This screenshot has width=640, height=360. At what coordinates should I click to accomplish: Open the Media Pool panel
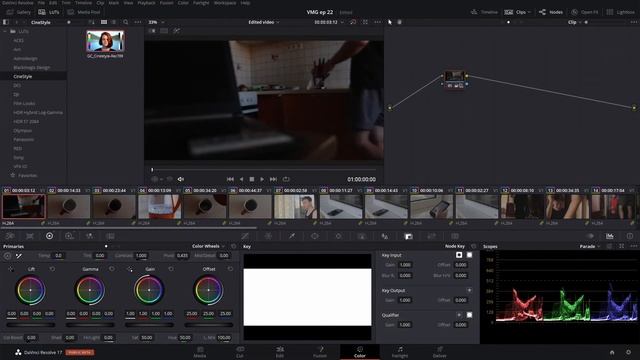coord(84,12)
